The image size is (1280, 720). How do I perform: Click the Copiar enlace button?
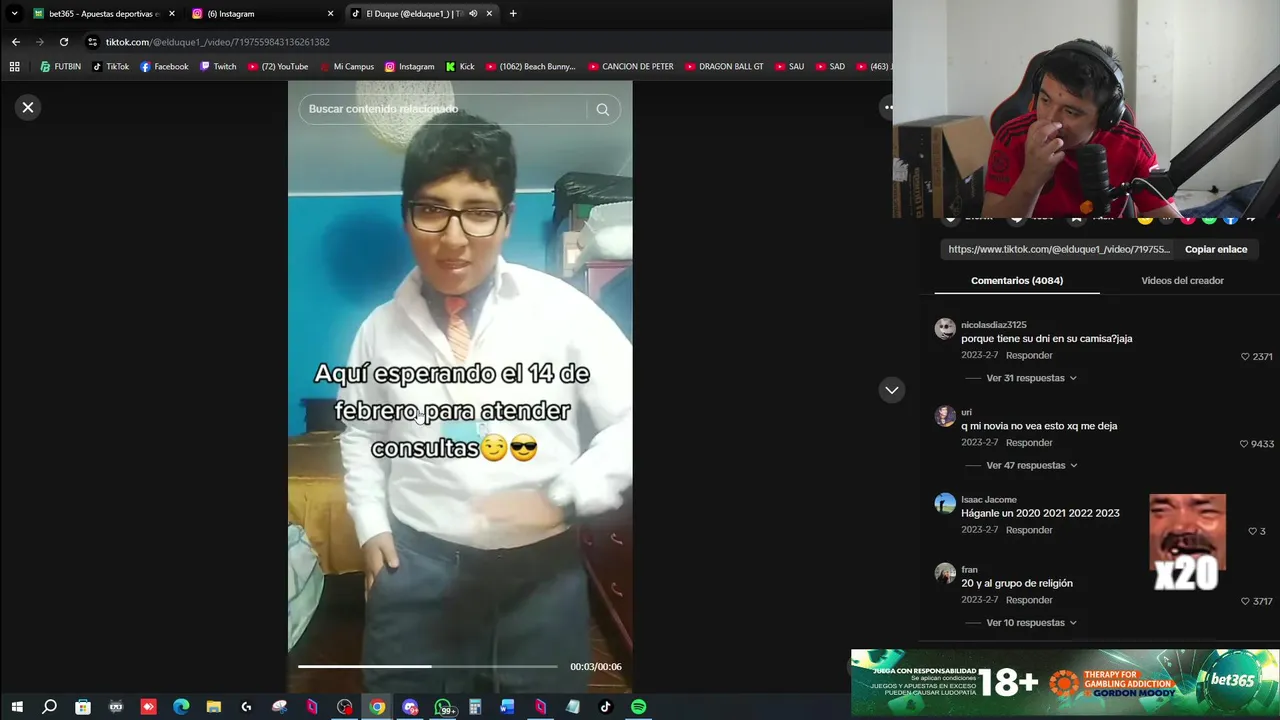click(x=1216, y=249)
